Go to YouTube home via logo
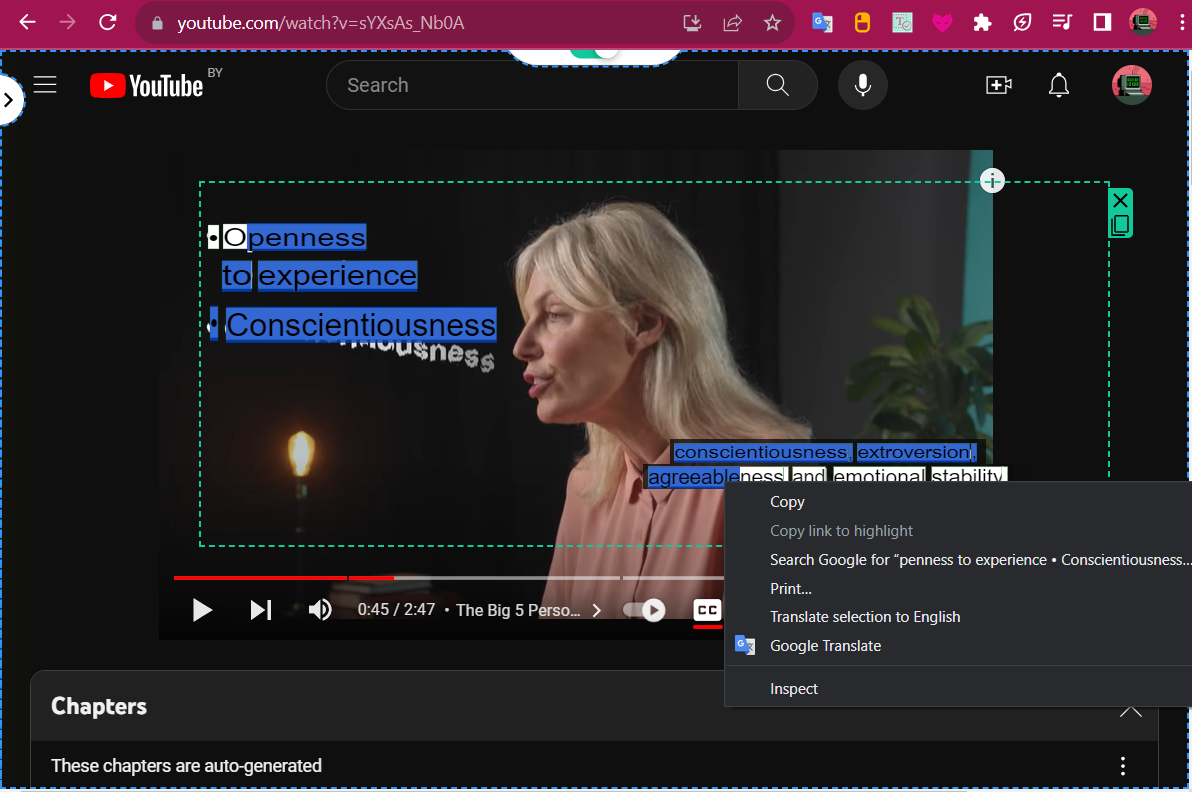The height and width of the screenshot is (792, 1192). 147,85
